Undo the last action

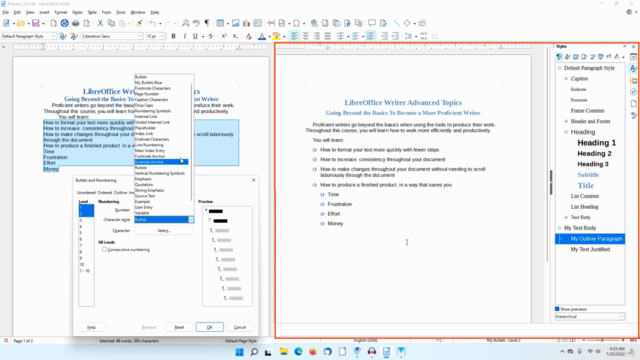pyautogui.click(x=153, y=23)
